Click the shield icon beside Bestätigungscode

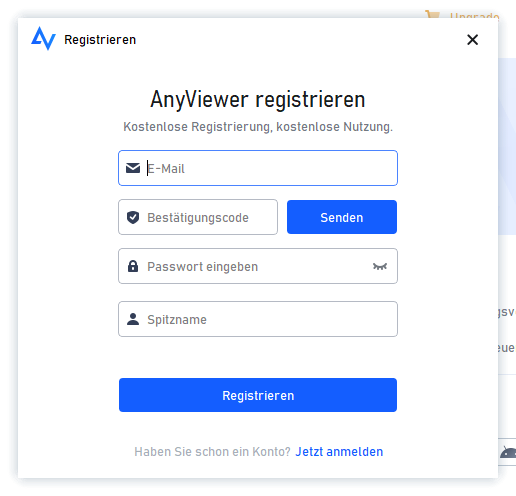tap(133, 217)
